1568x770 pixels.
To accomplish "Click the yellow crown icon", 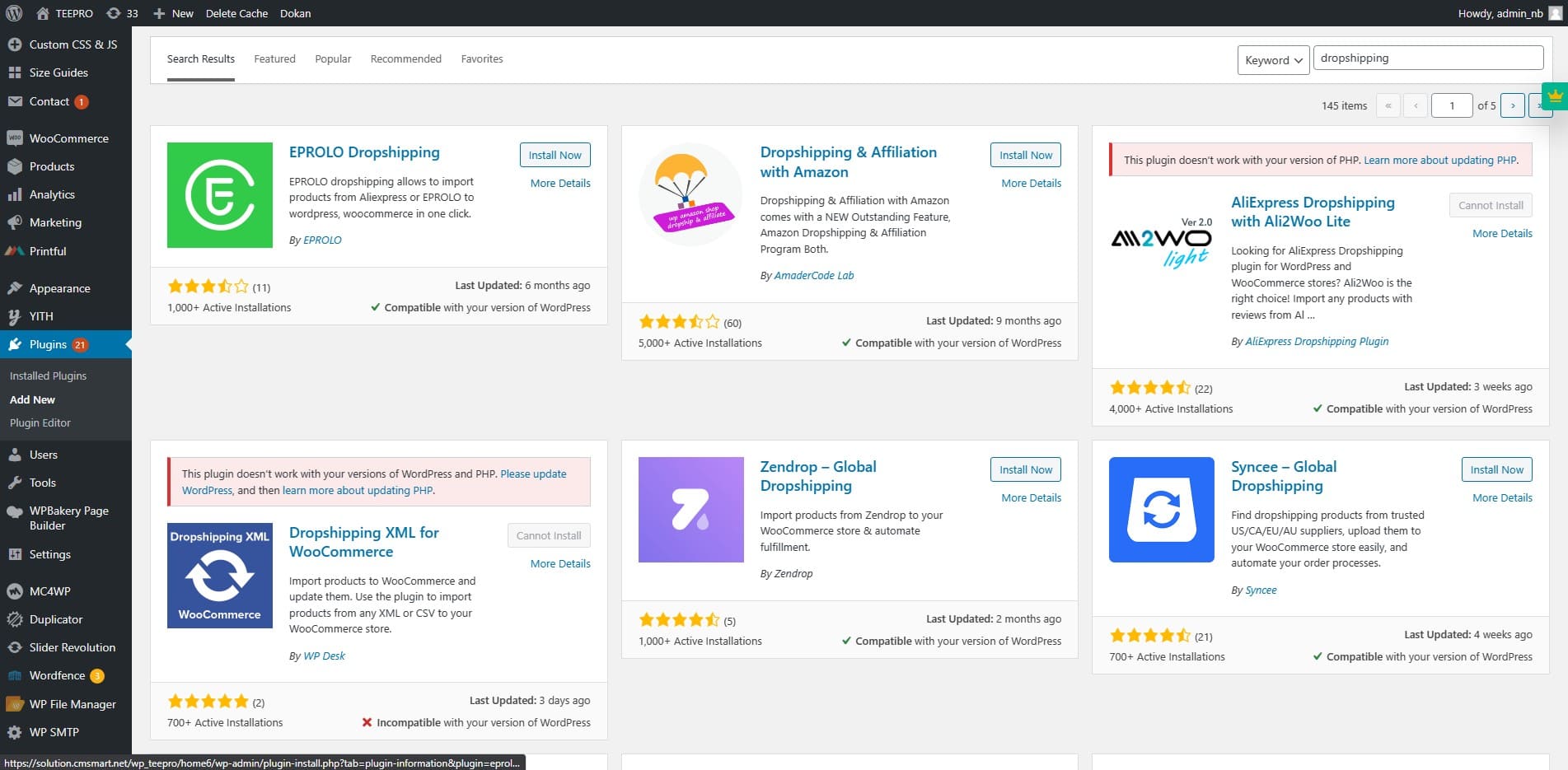I will tap(1555, 96).
